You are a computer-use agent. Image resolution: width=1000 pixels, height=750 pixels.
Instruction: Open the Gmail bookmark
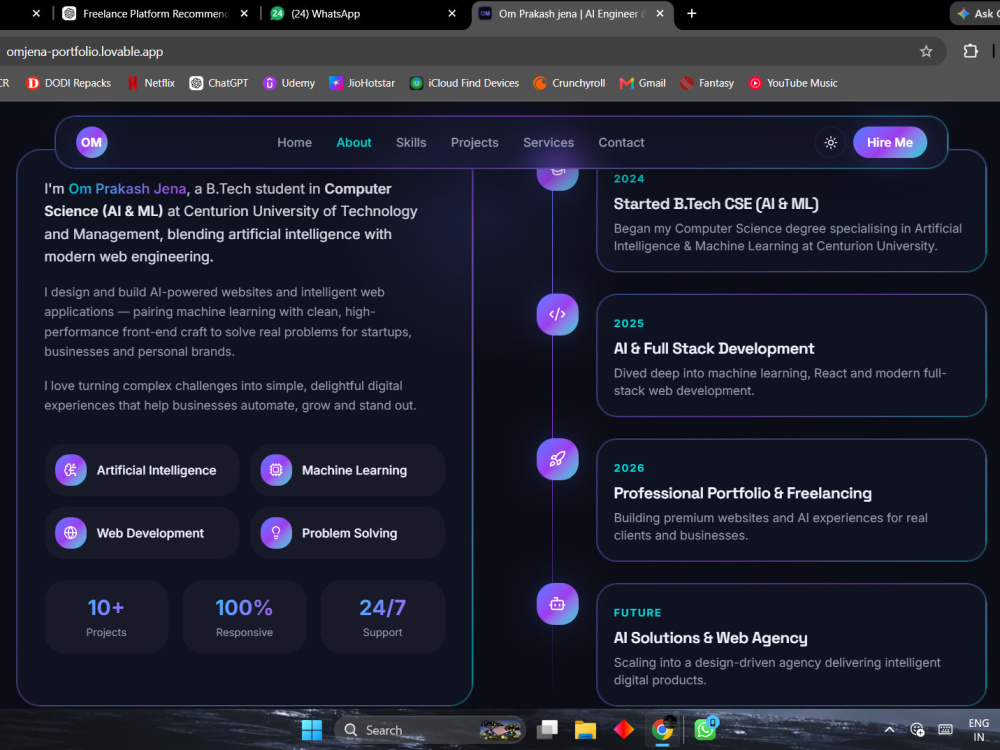[642, 83]
